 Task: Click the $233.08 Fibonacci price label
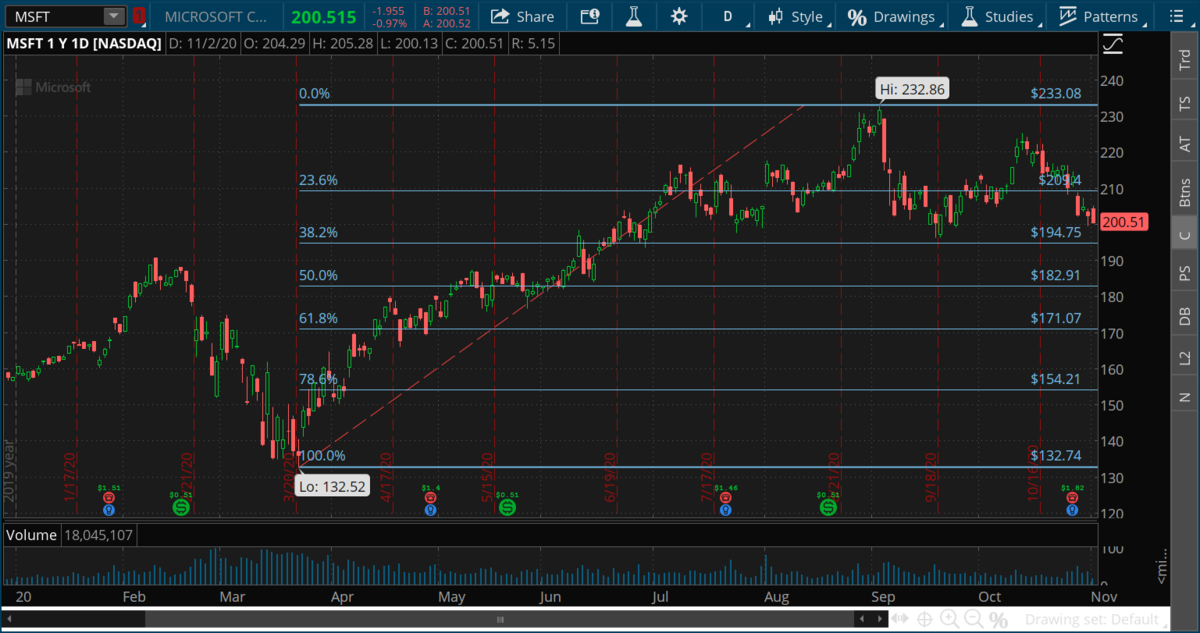point(1056,93)
